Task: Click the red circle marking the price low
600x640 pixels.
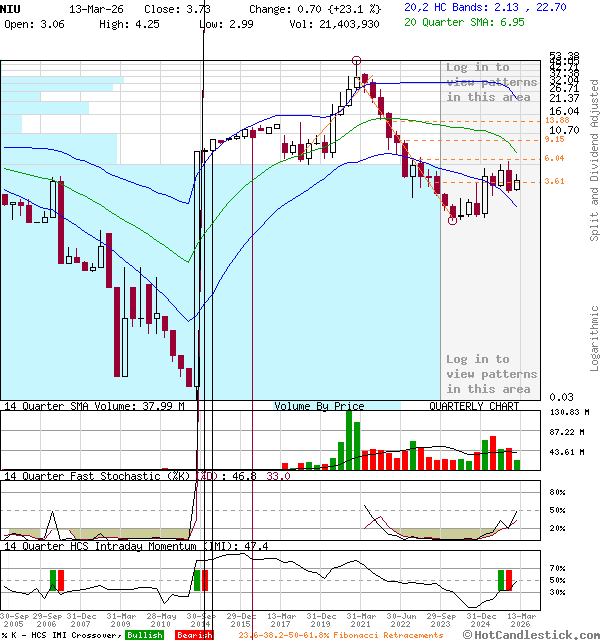Action: pos(453,221)
